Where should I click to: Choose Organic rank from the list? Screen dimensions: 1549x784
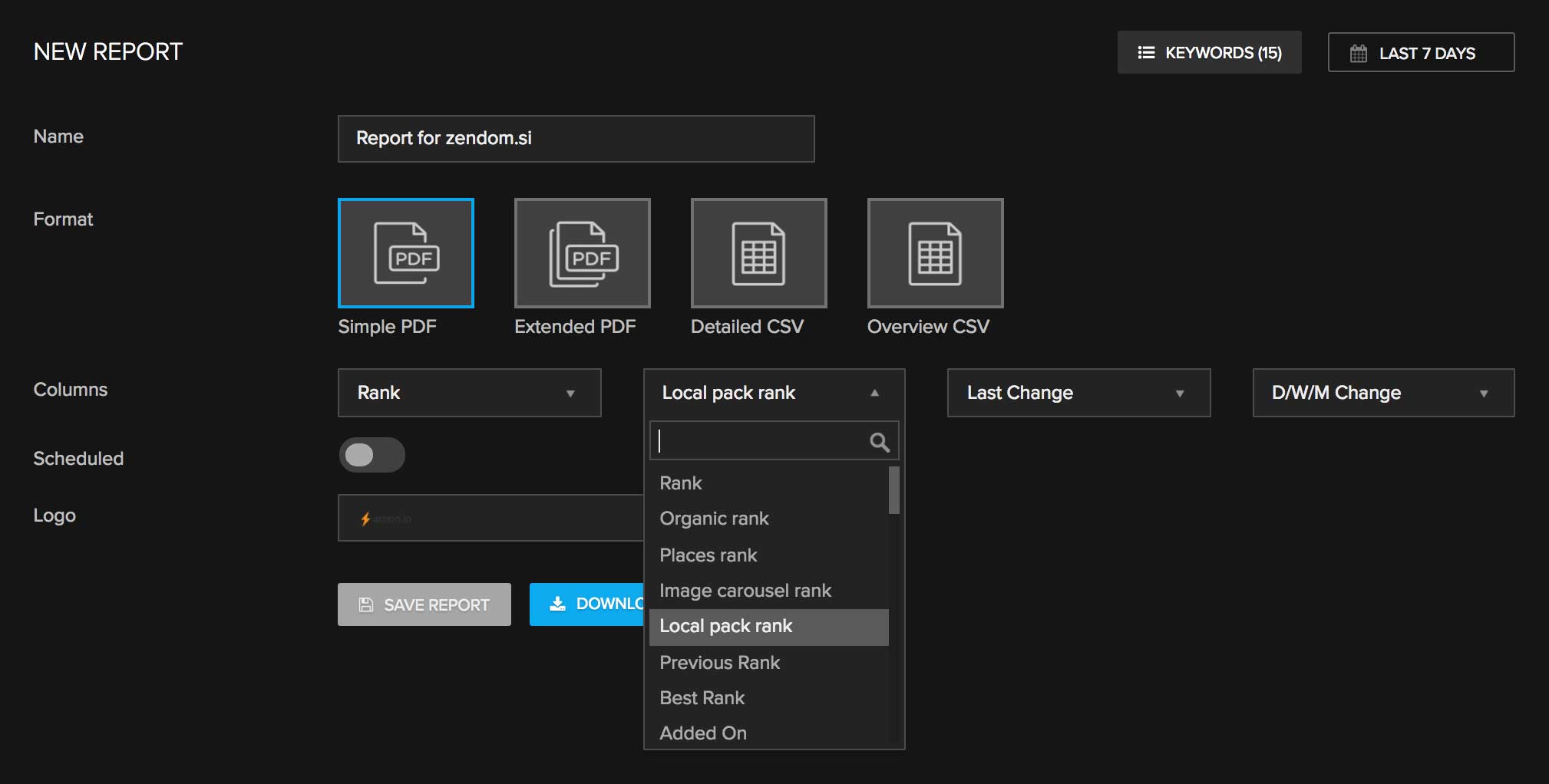coord(714,519)
